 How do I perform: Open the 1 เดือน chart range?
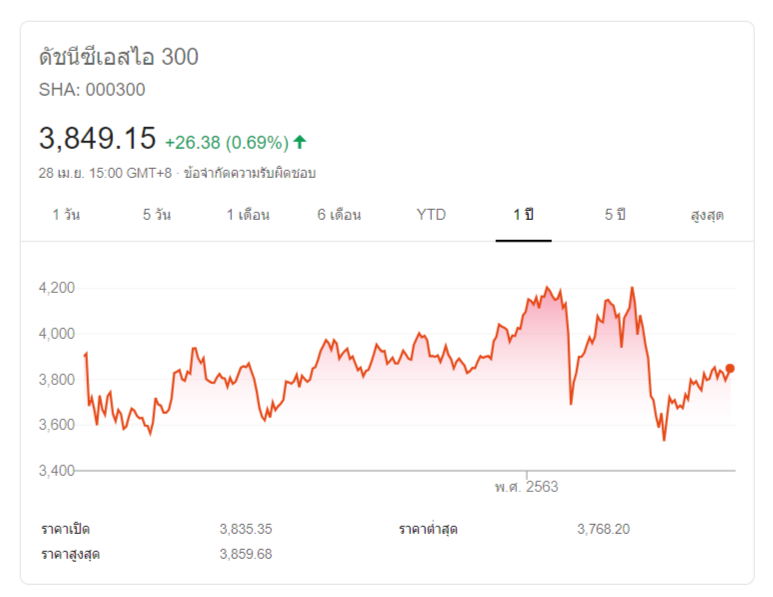(248, 215)
